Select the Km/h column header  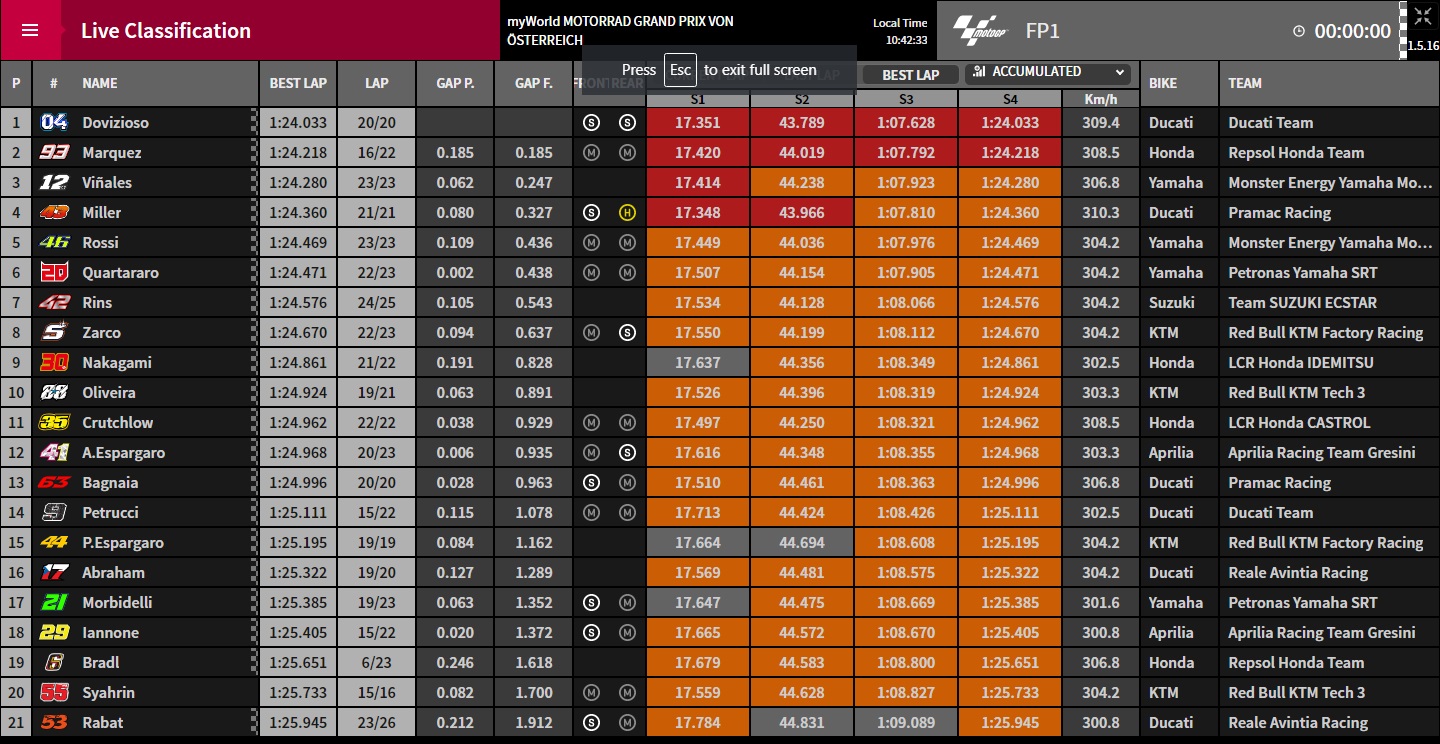[1100, 99]
